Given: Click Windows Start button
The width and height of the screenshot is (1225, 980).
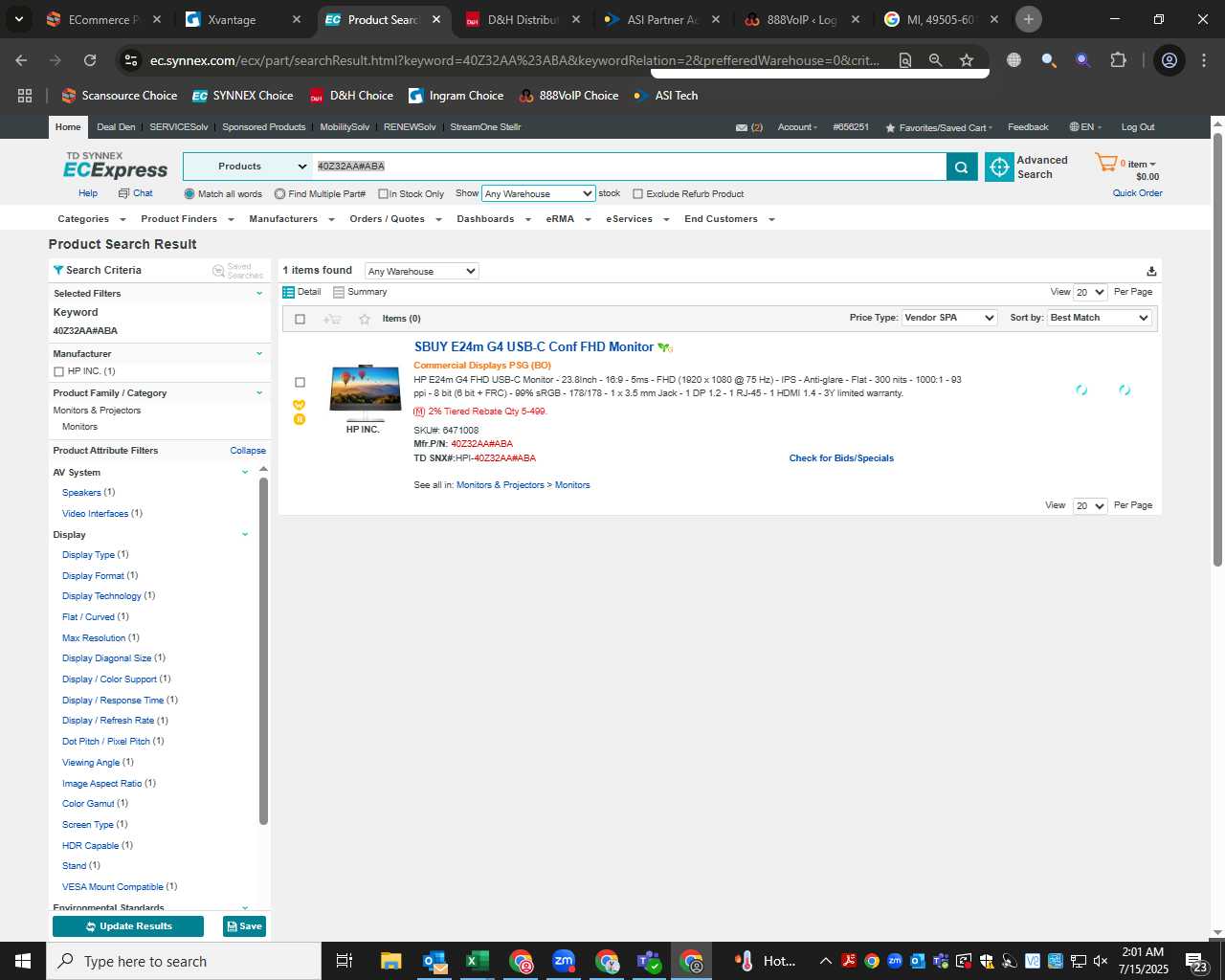Looking at the screenshot, I should (x=23, y=961).
